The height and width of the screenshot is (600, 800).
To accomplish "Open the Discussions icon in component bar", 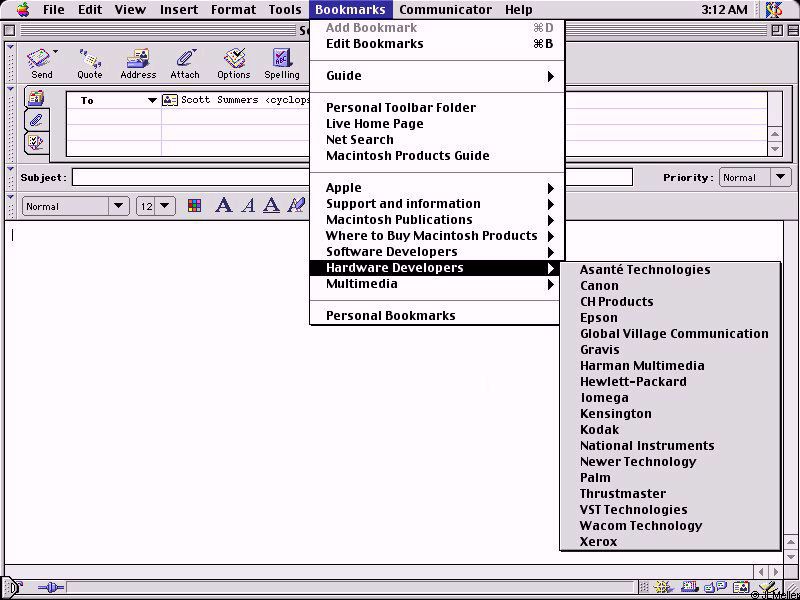I will click(715, 588).
